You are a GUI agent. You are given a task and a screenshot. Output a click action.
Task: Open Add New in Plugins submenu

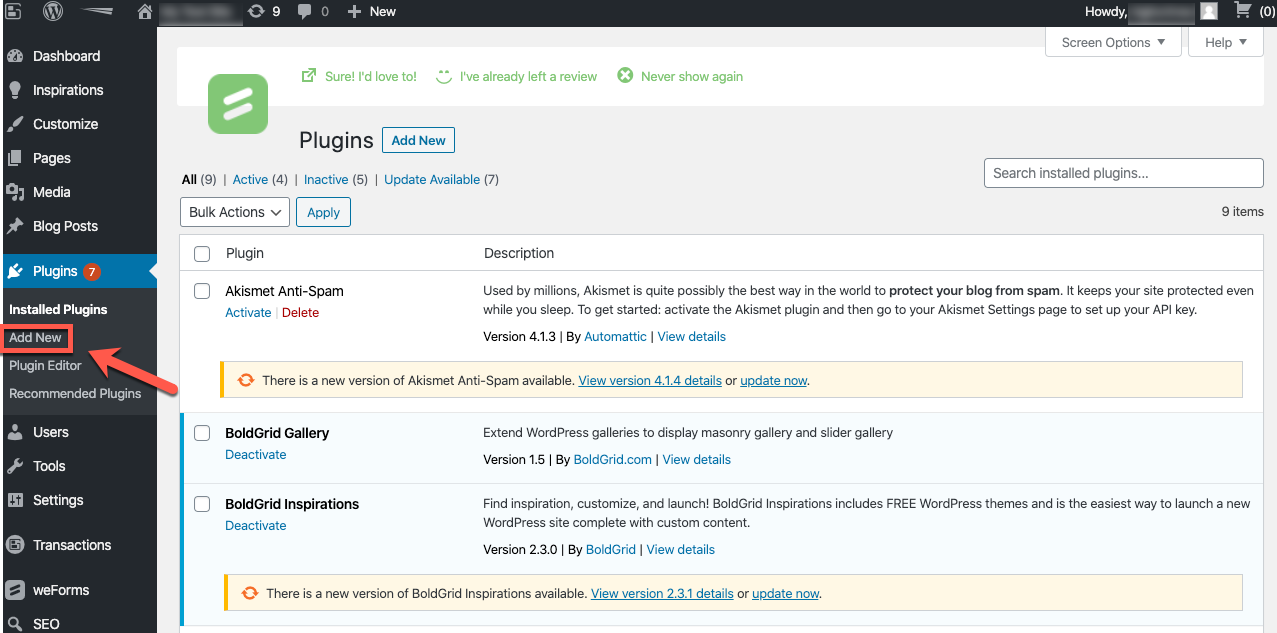(x=36, y=338)
